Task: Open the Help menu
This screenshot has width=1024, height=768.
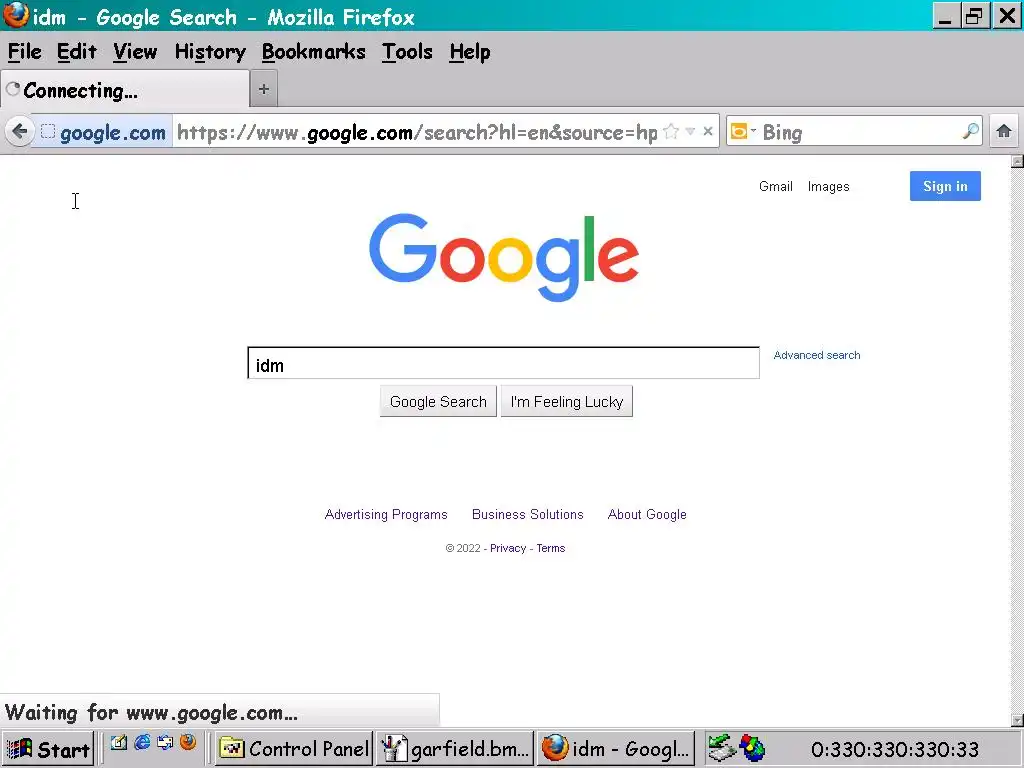Action: 470,52
